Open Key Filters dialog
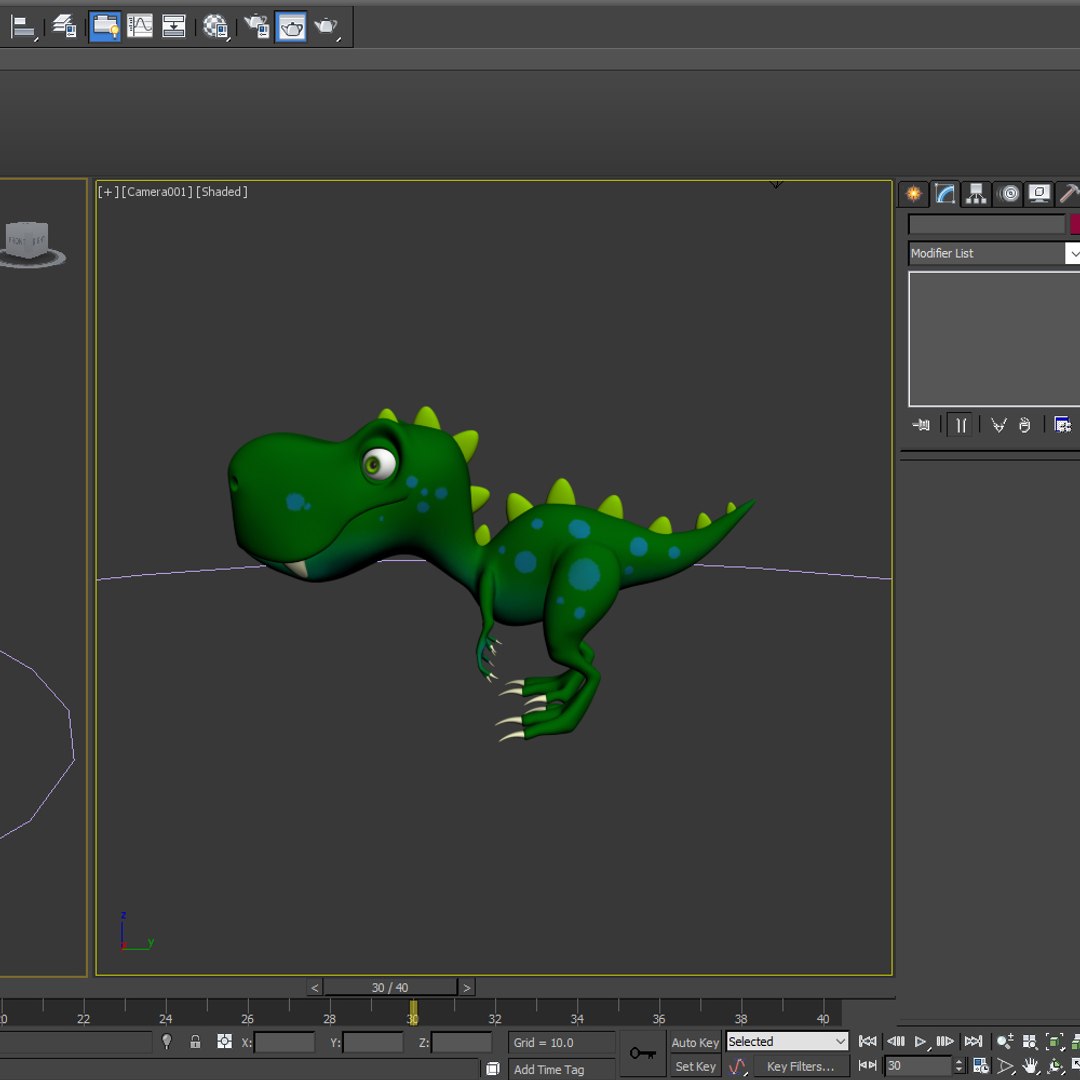The height and width of the screenshot is (1080, 1080). tap(800, 1066)
